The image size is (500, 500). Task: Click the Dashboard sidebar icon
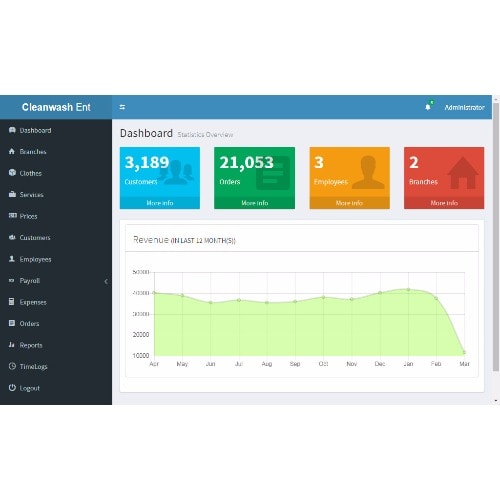coord(12,130)
